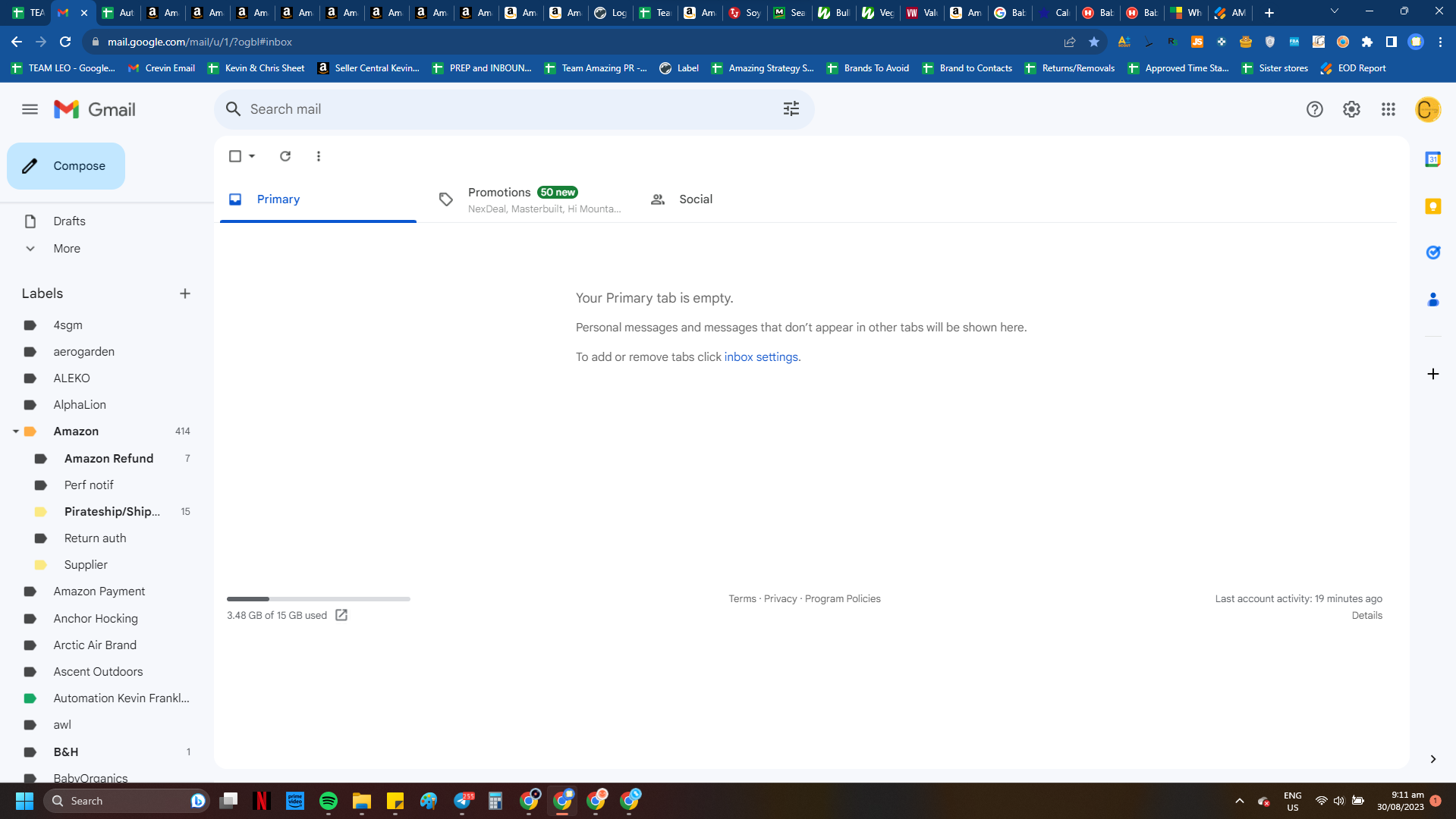Open the Perf notif label
Viewport: 1456px width, 819px height.
pos(89,485)
